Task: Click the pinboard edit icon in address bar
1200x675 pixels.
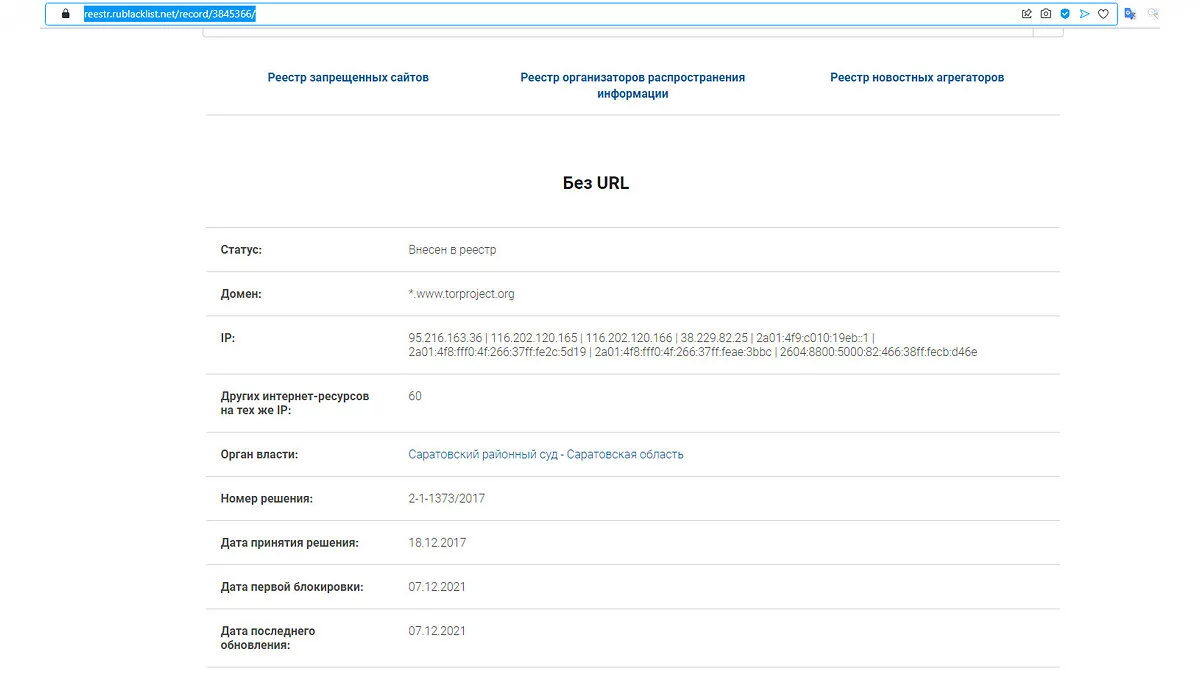Action: (x=1026, y=14)
